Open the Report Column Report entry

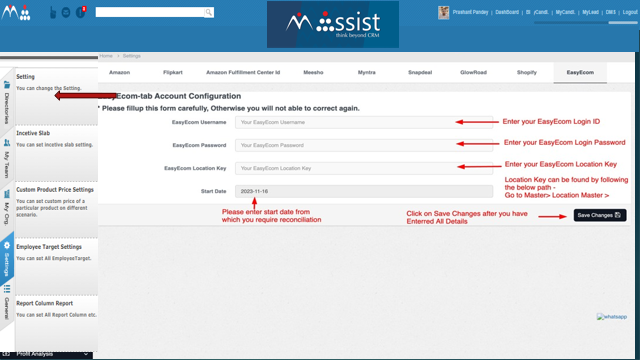point(56,323)
